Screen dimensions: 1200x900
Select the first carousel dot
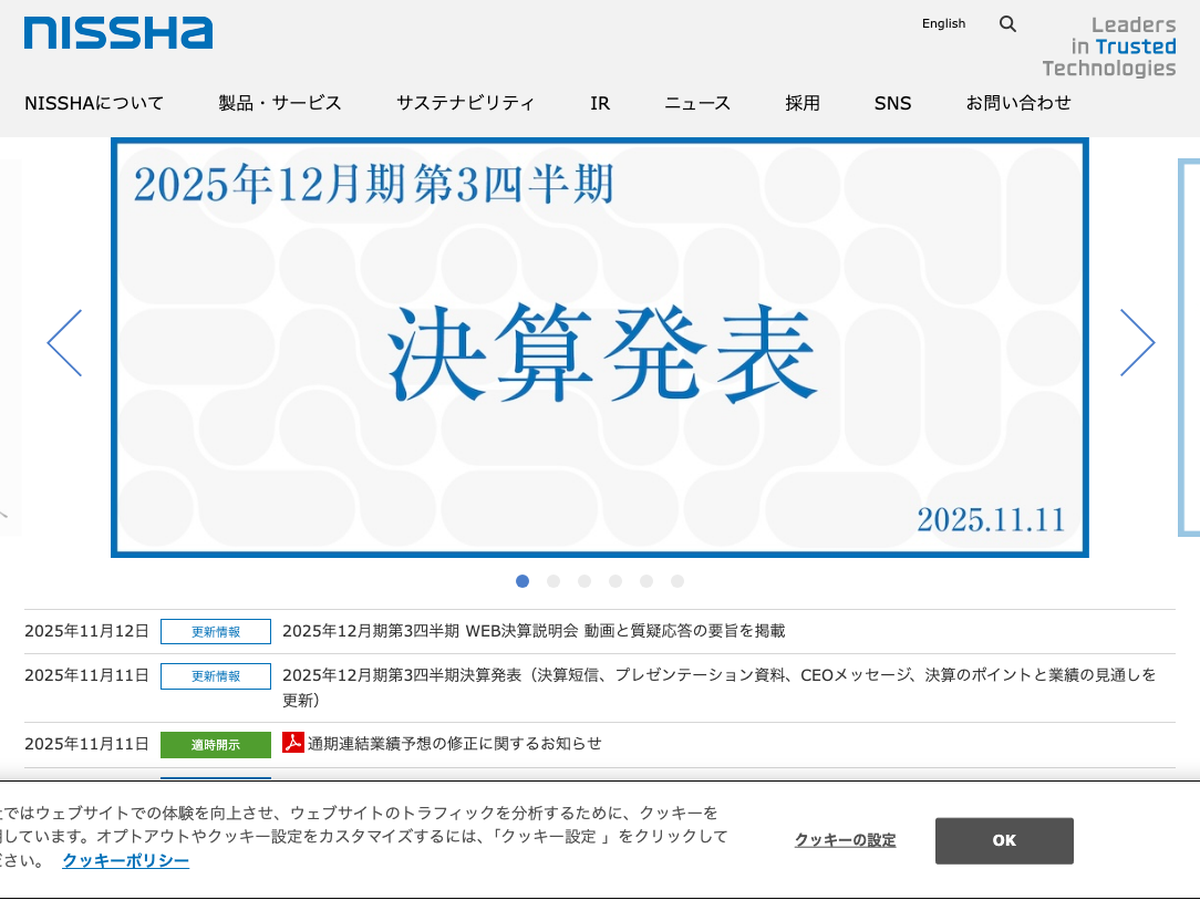522,581
